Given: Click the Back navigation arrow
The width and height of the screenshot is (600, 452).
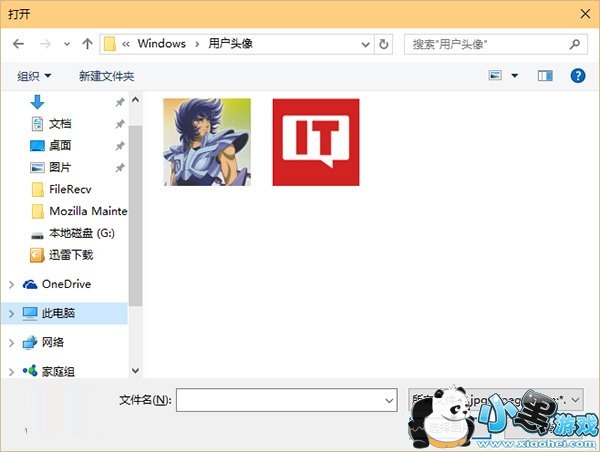Looking at the screenshot, I should pyautogui.click(x=18, y=44).
